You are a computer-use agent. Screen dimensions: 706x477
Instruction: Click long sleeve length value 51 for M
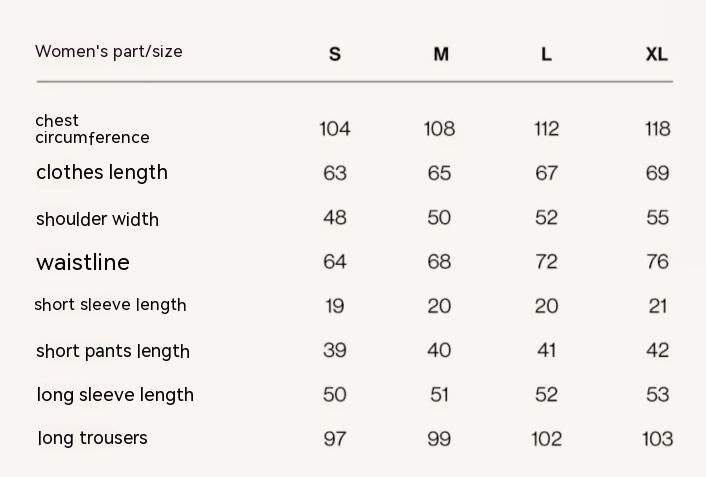point(439,395)
